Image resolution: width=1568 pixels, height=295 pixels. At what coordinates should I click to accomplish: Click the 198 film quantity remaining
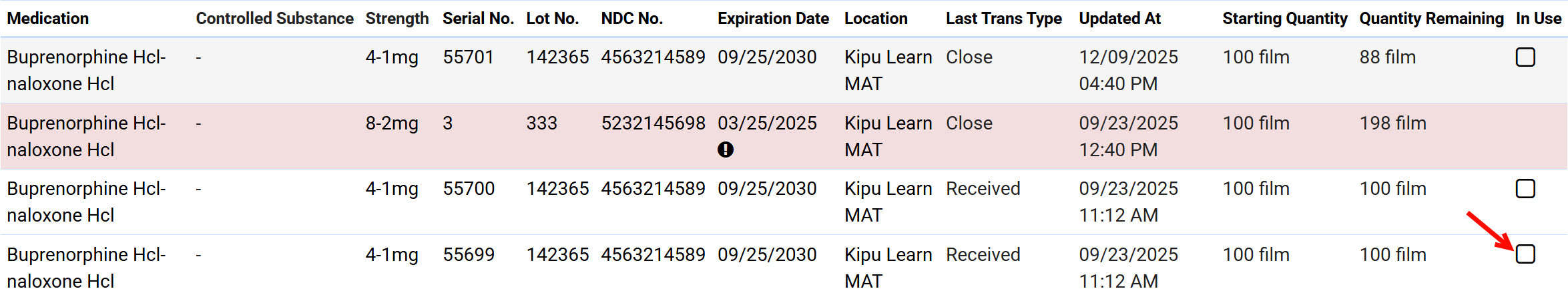click(1392, 123)
